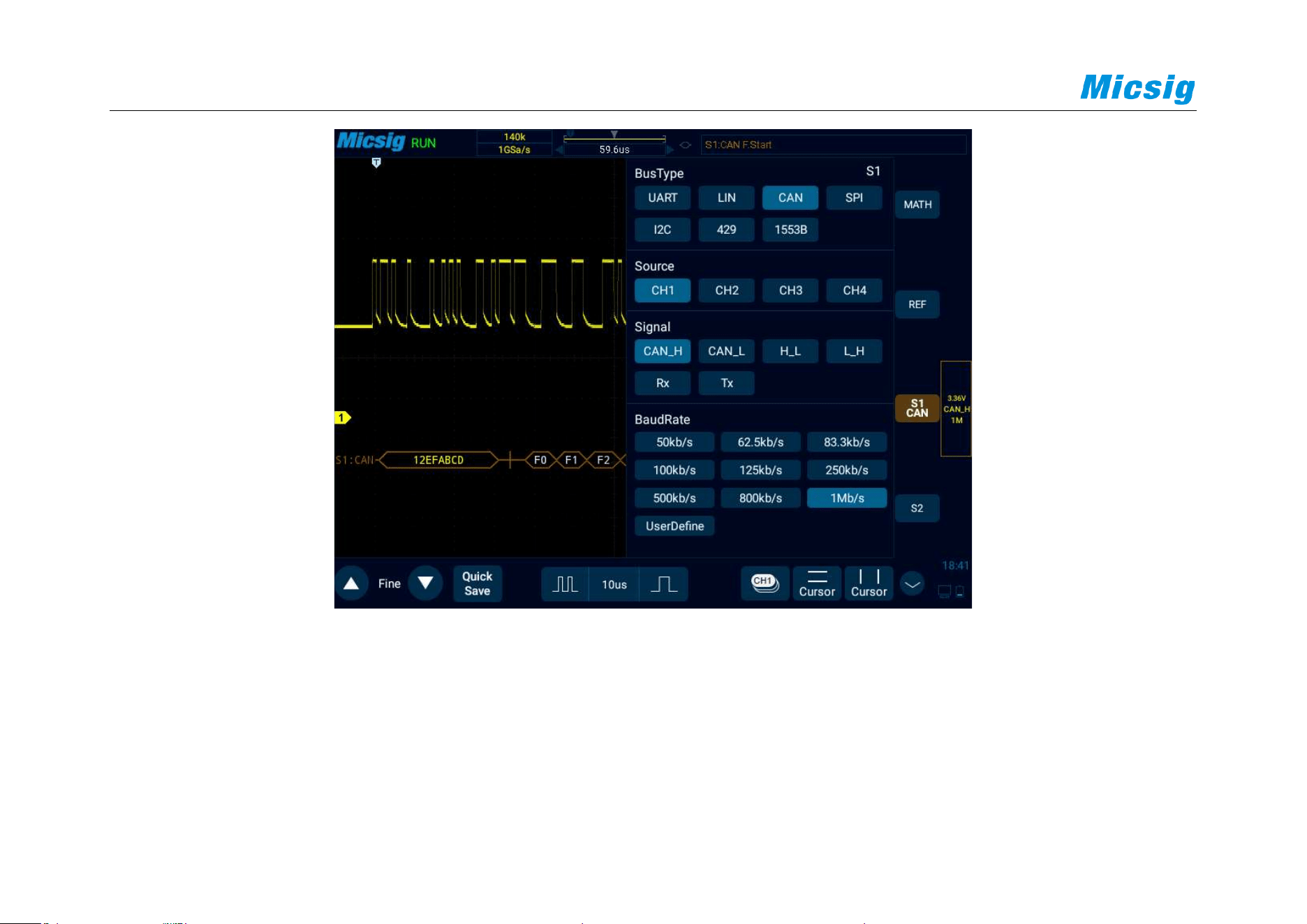Viewport: 1307px width, 924px height.
Task: Decrease timebase with multi-pulse icon
Action: click(565, 584)
